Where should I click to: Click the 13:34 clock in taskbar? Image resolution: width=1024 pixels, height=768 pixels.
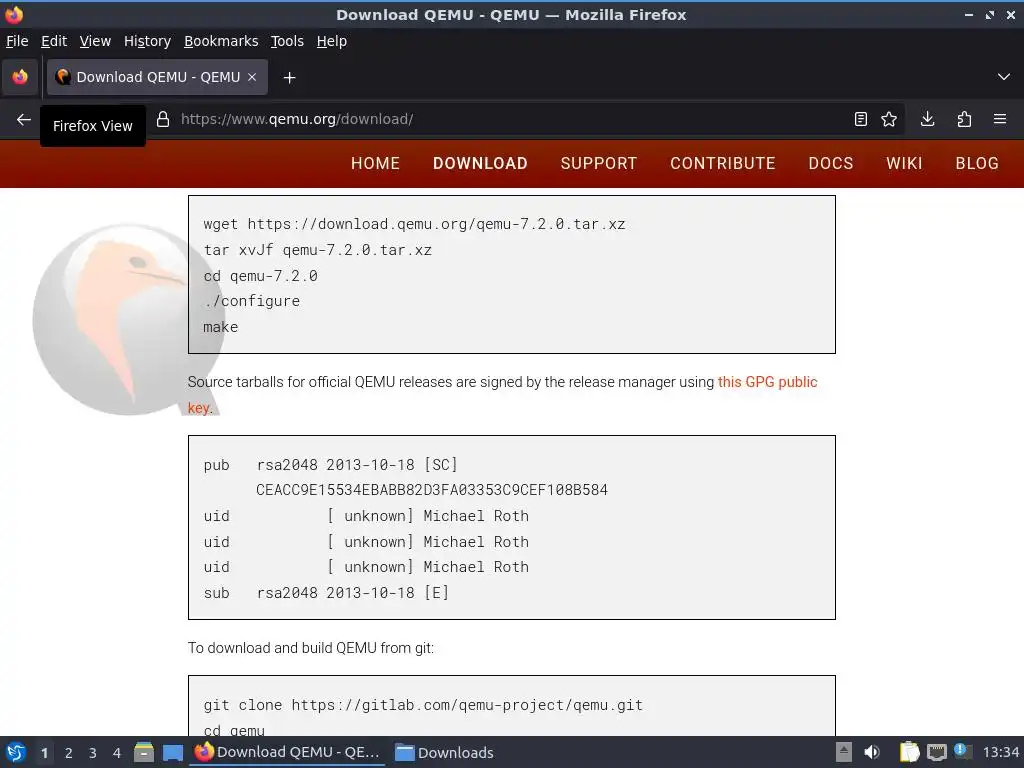(x=1001, y=752)
